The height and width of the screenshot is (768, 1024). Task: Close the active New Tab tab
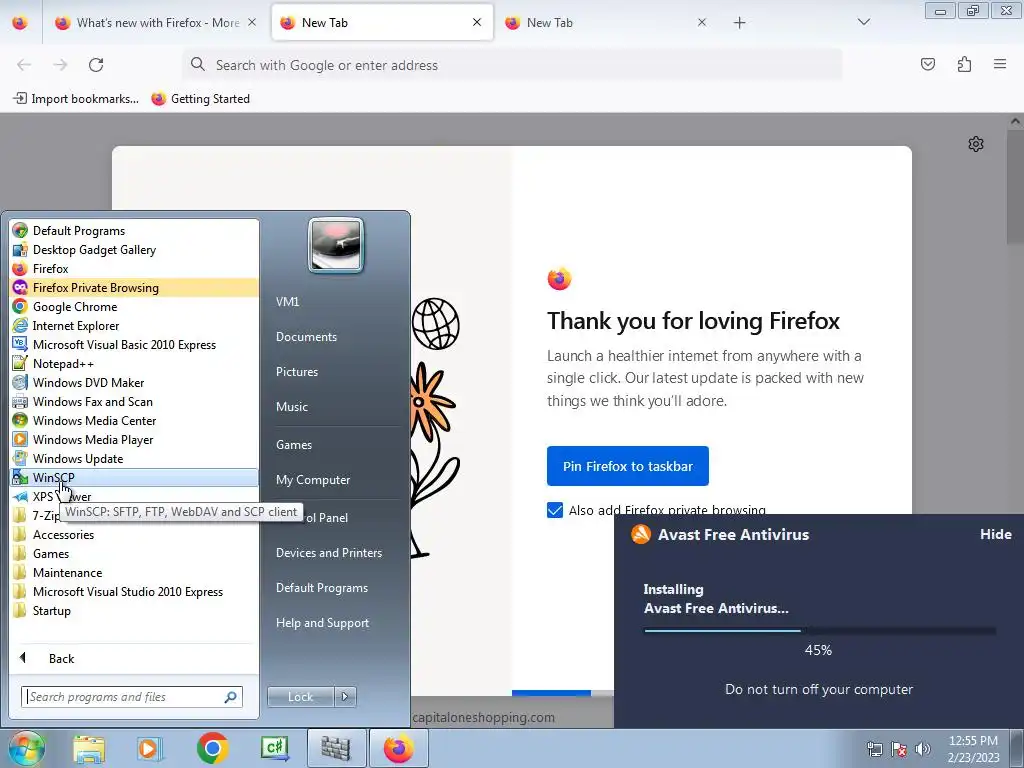[477, 22]
